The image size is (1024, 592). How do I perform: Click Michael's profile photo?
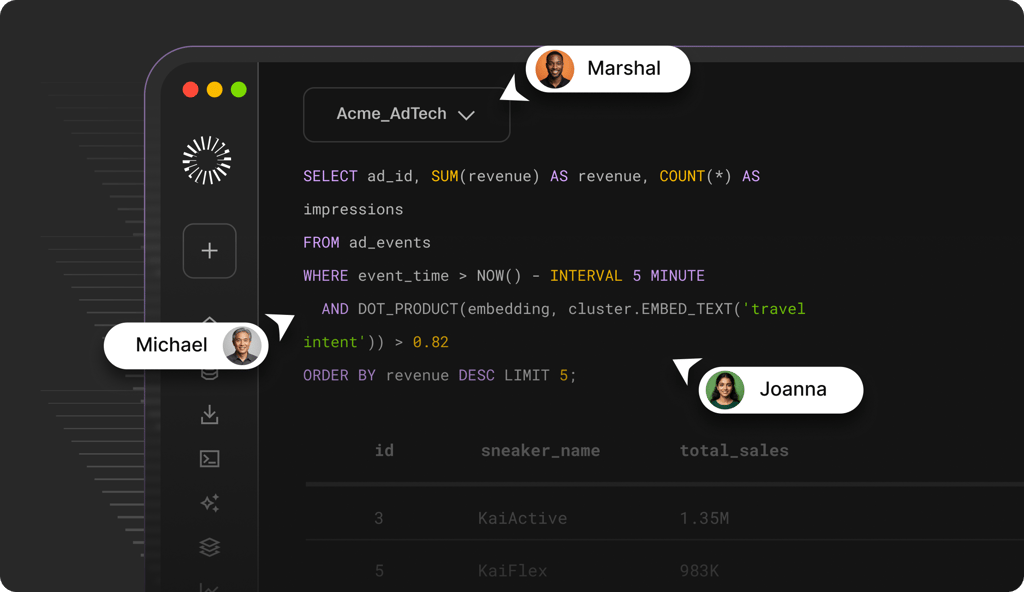pos(242,345)
